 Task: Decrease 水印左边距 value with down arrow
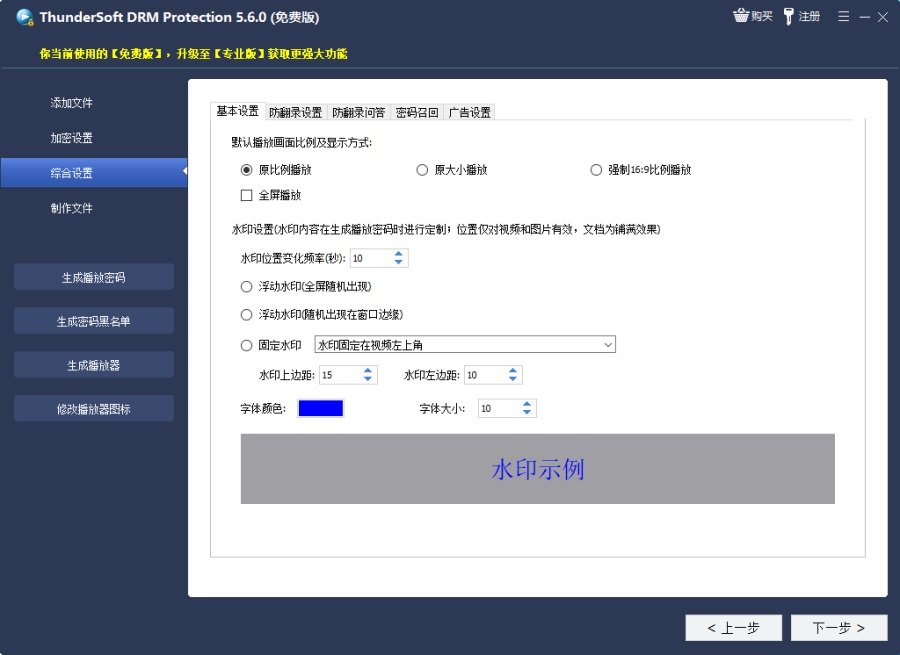[x=513, y=379]
